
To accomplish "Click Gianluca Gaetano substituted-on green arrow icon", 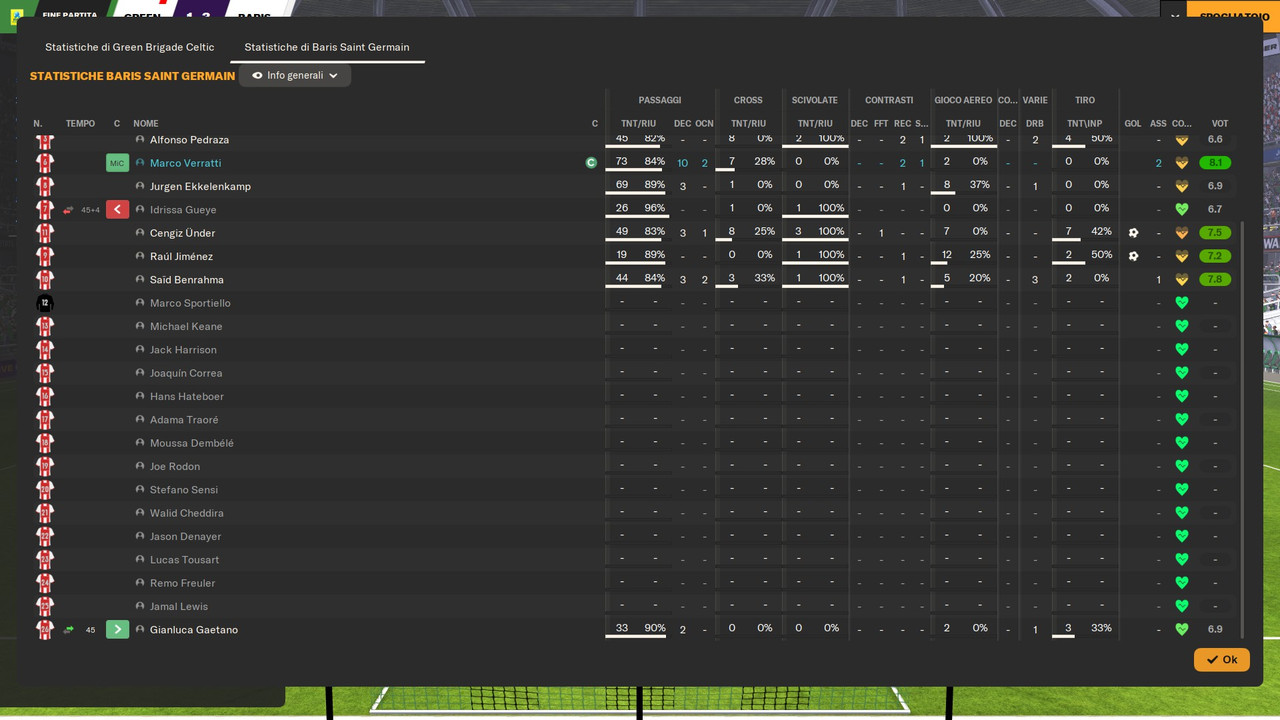I will click(x=117, y=630).
